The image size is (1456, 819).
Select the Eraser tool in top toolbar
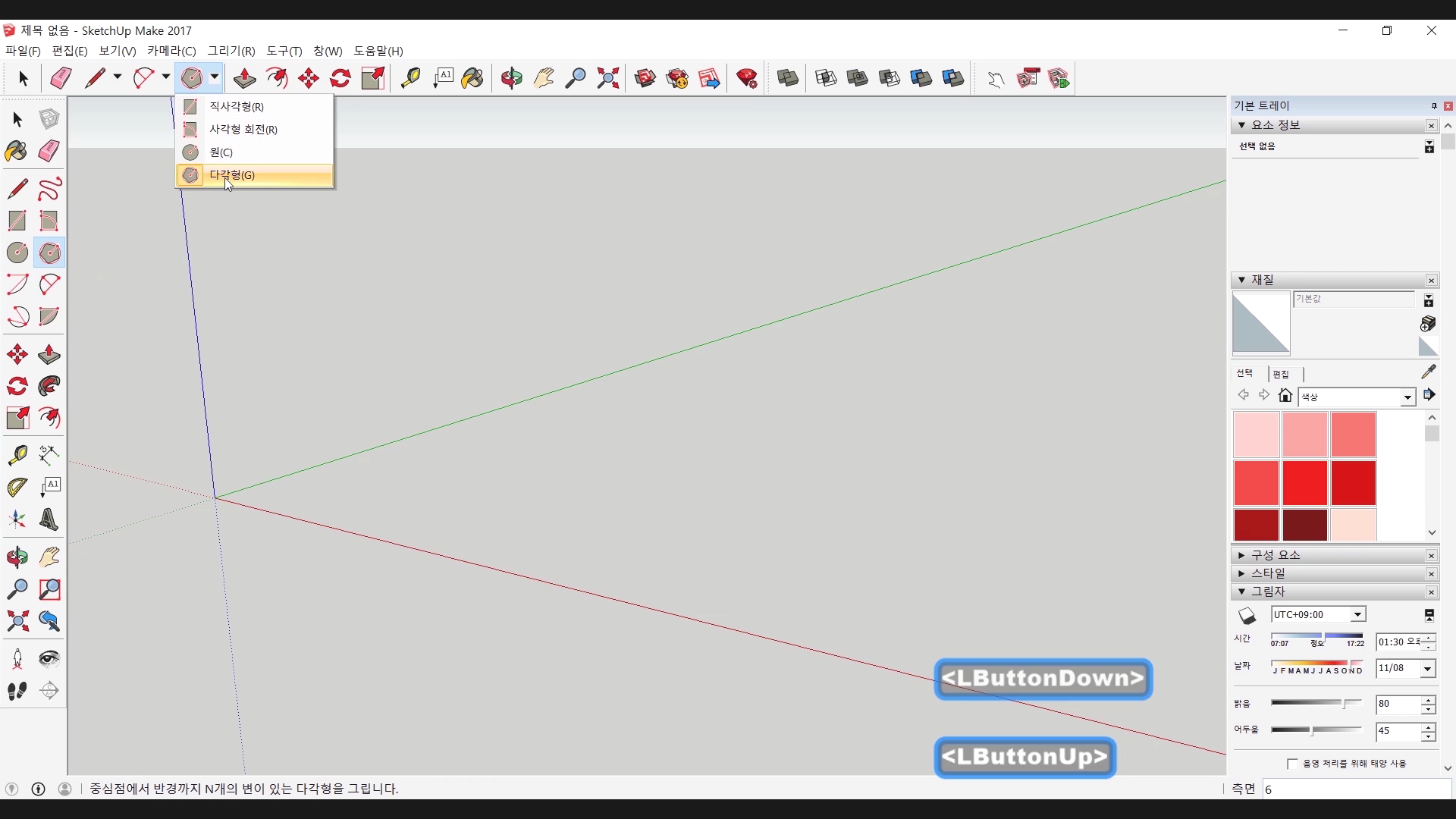pos(61,78)
